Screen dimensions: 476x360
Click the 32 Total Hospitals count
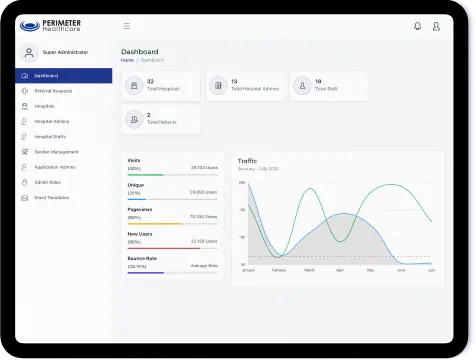150,81
